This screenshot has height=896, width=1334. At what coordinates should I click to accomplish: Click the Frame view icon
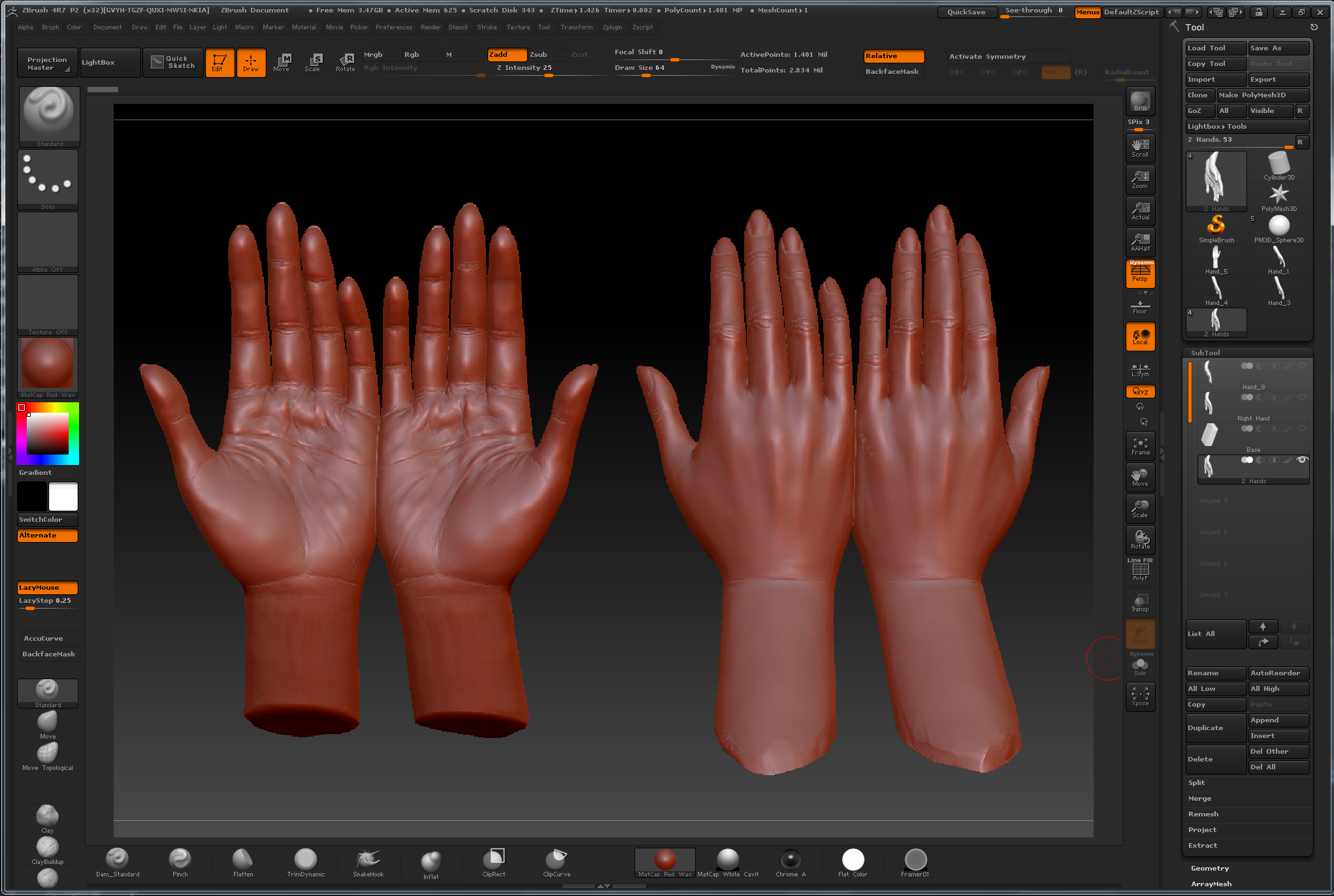click(1140, 446)
